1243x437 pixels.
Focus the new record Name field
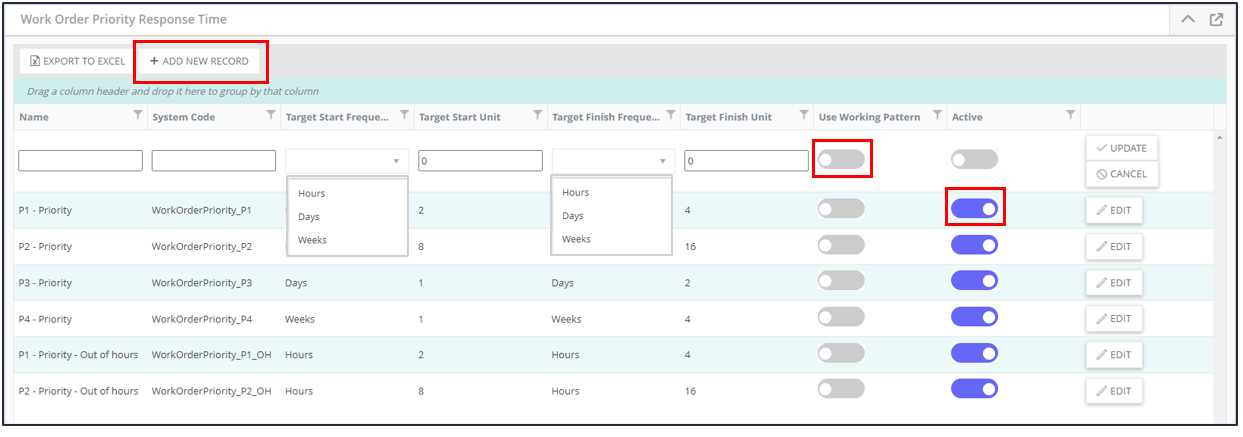coord(80,160)
